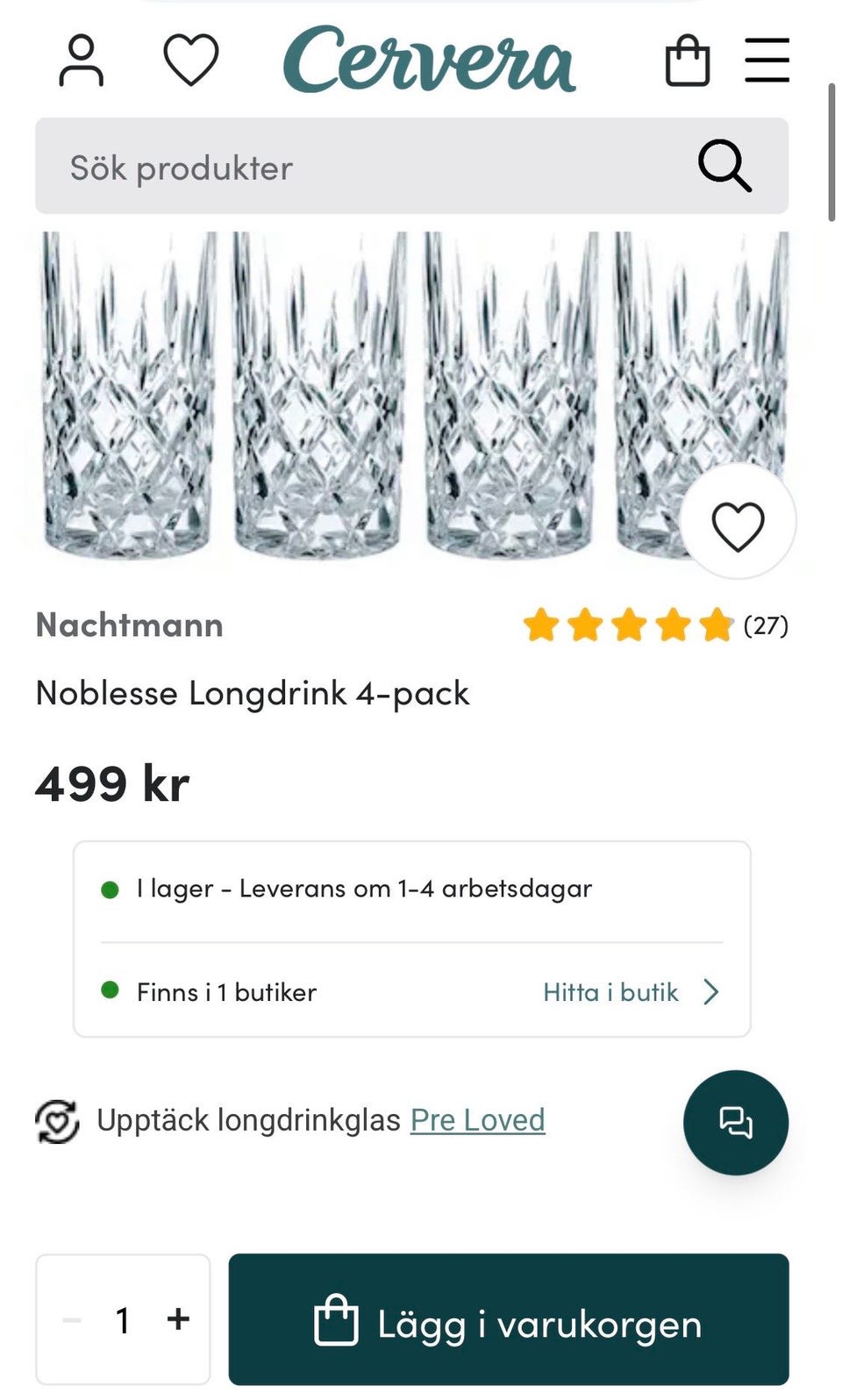Open the user account icon
This screenshot has width=842, height=1400.
tap(81, 61)
